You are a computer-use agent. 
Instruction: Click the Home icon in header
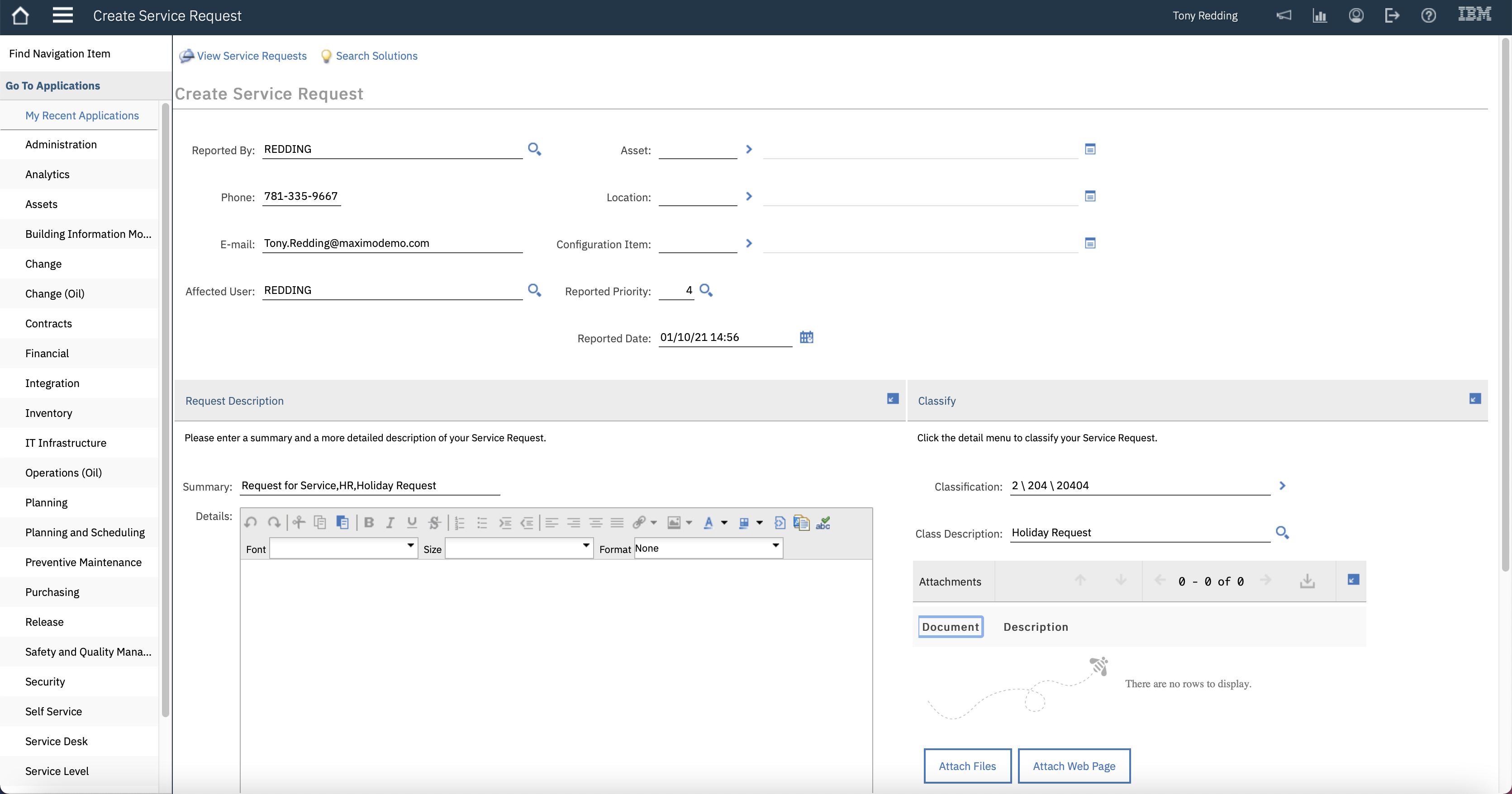20,16
